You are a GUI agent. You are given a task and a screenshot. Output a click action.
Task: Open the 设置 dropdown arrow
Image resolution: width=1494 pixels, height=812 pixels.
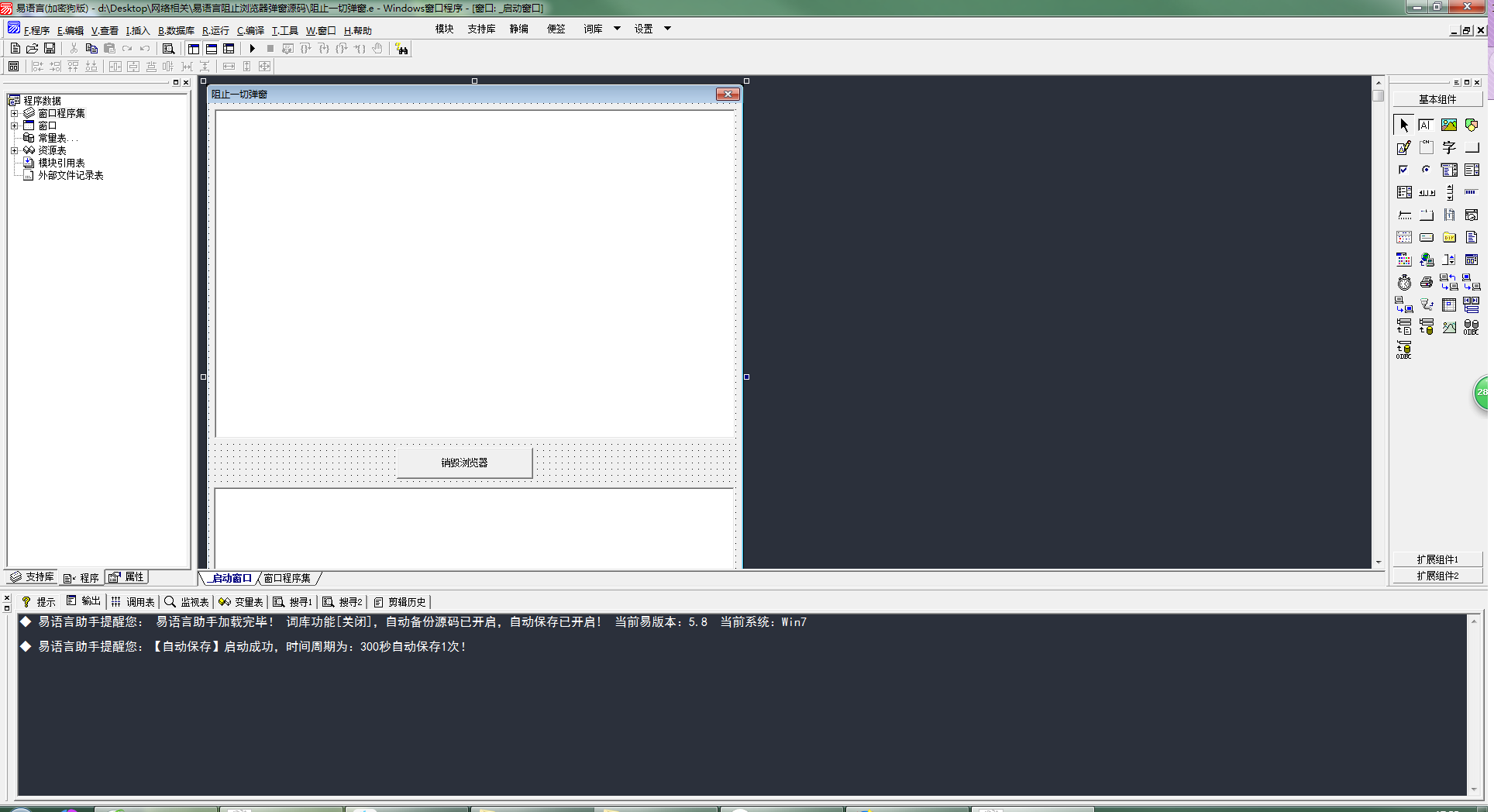[x=667, y=29]
